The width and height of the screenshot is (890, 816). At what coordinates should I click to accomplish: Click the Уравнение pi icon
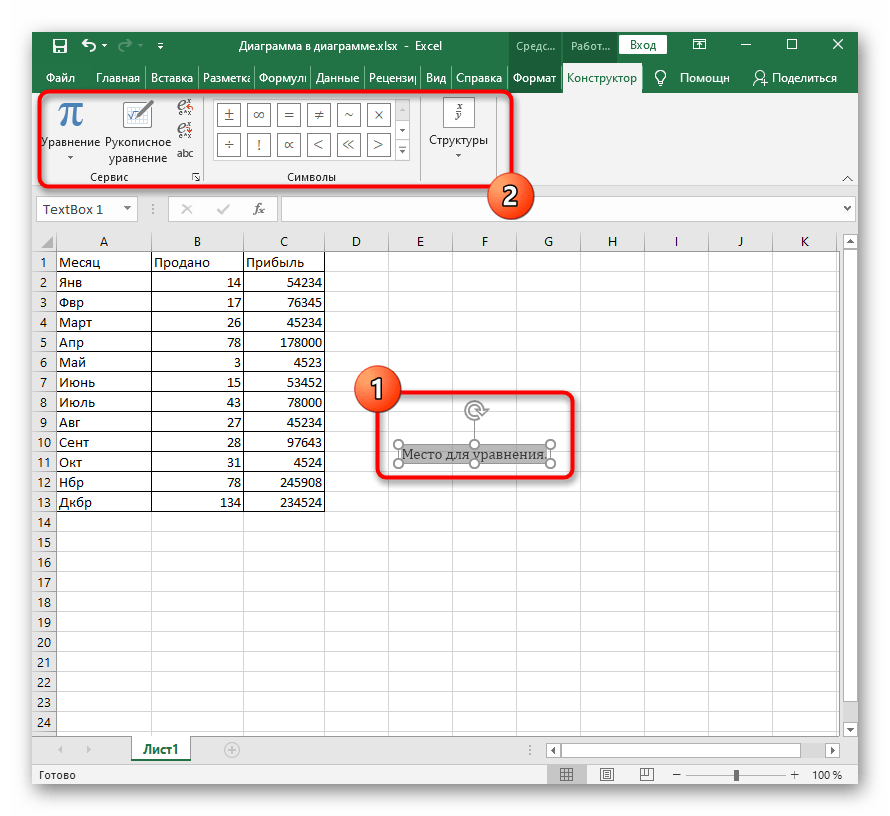[70, 117]
